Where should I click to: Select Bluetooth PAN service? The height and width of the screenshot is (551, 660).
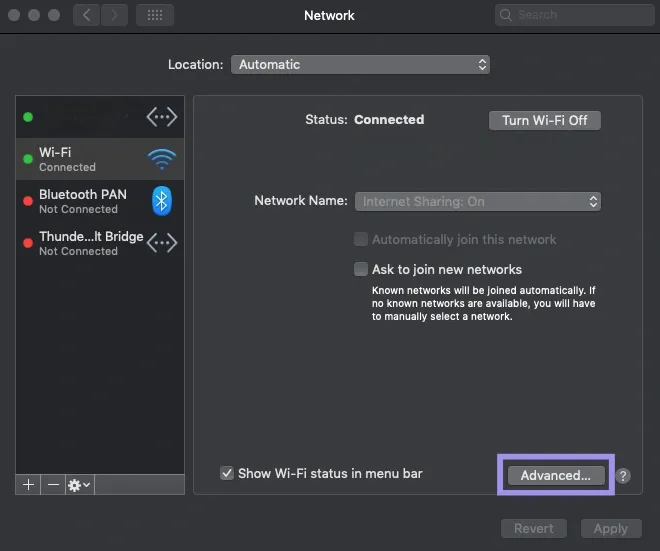pyautogui.click(x=100, y=201)
